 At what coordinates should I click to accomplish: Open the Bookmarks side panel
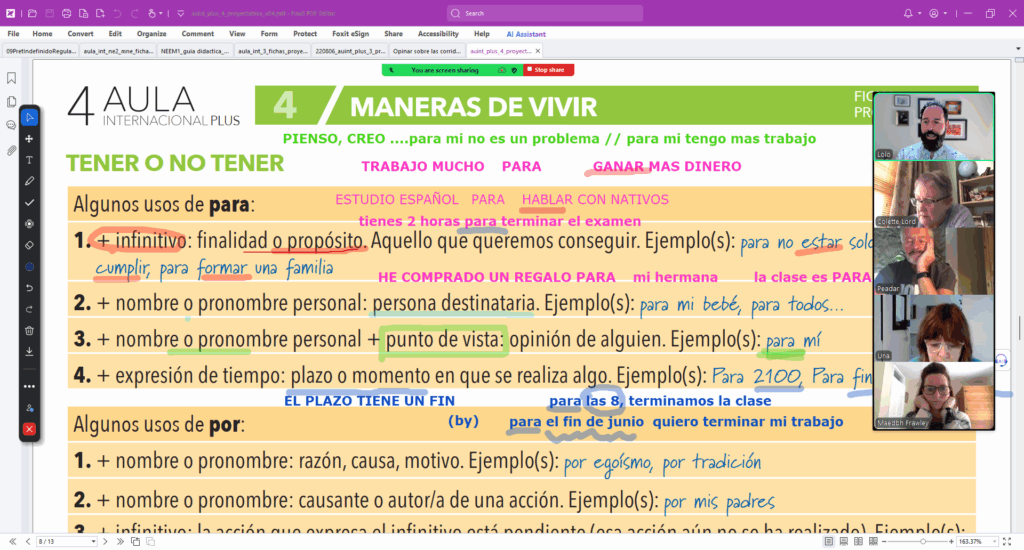tap(11, 78)
